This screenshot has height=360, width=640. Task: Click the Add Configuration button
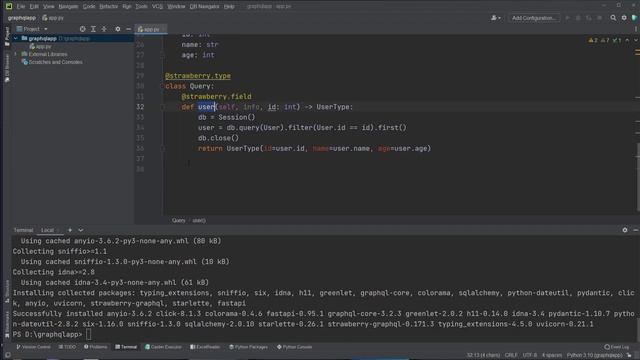pos(533,18)
